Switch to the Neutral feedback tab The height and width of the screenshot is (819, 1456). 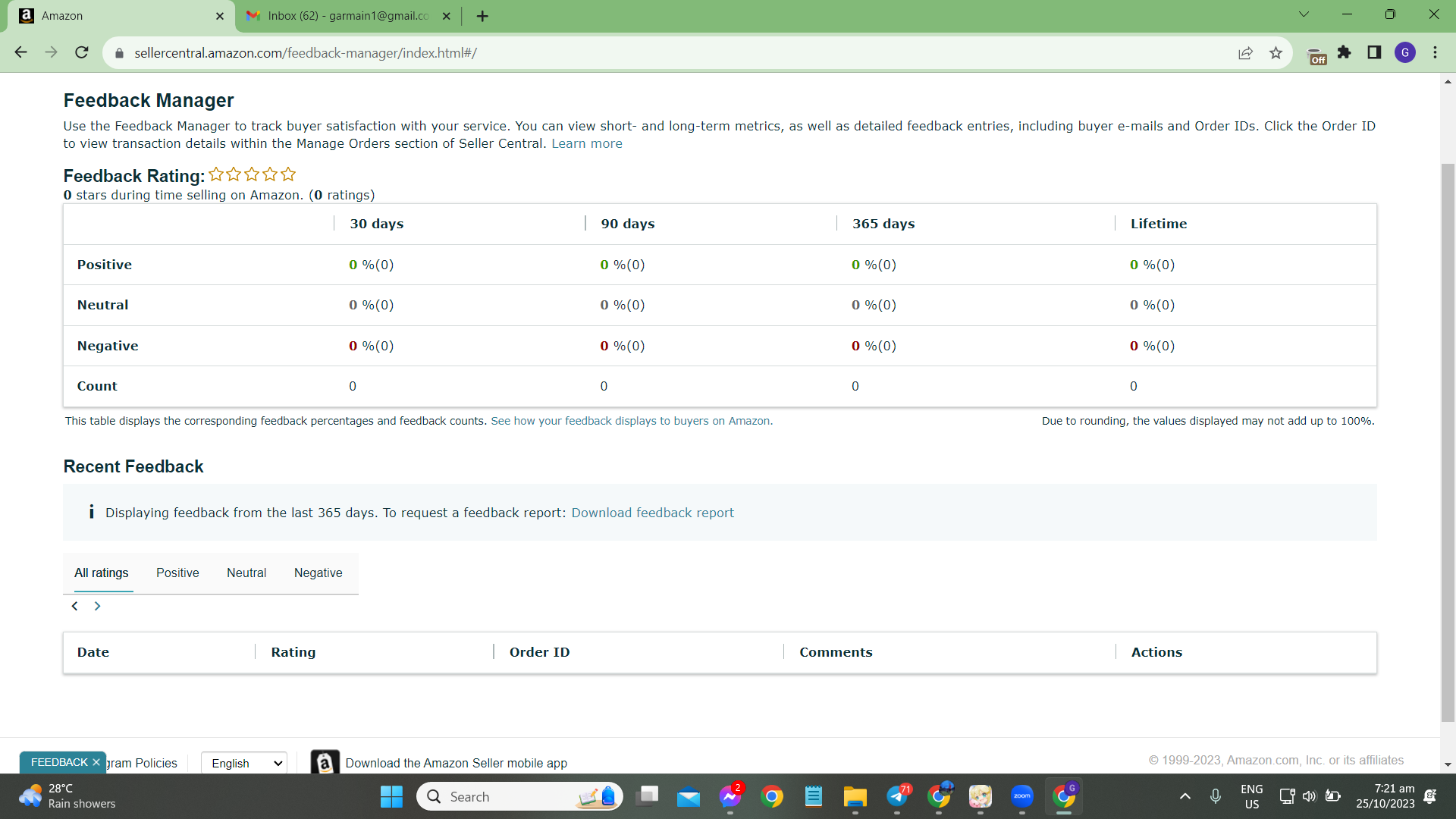tap(246, 573)
